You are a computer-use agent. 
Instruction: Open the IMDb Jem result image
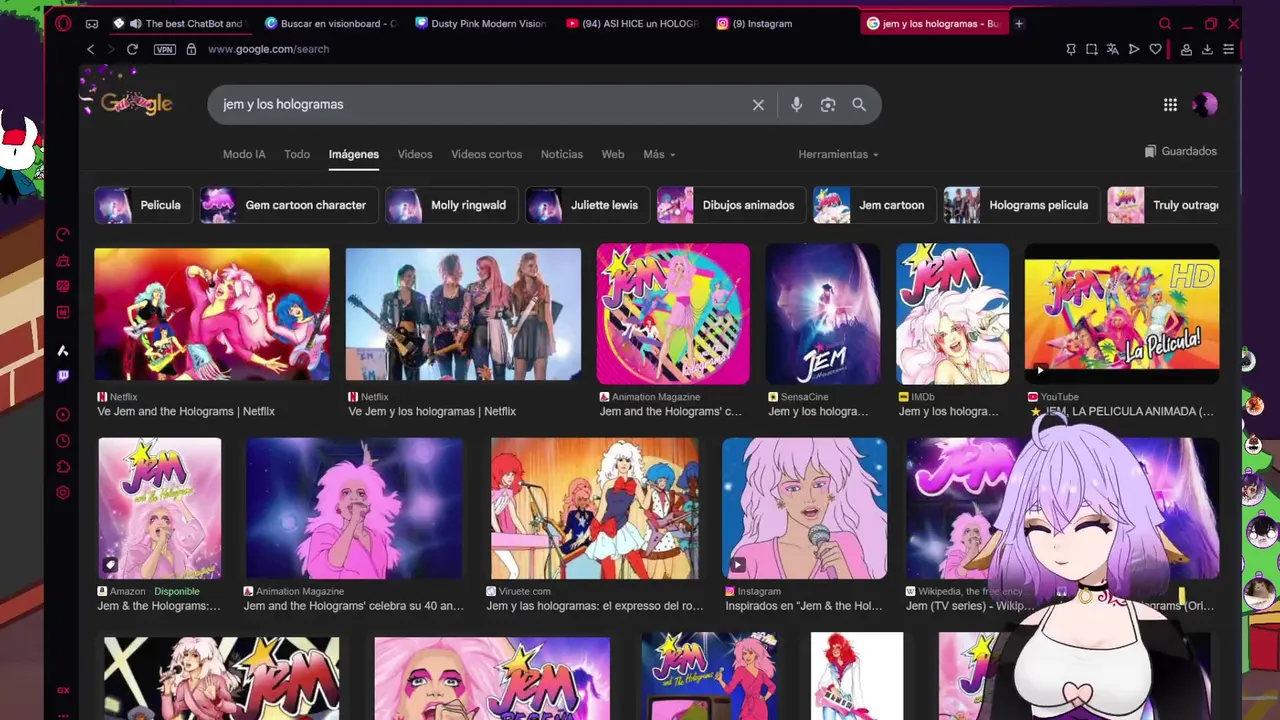coord(952,314)
